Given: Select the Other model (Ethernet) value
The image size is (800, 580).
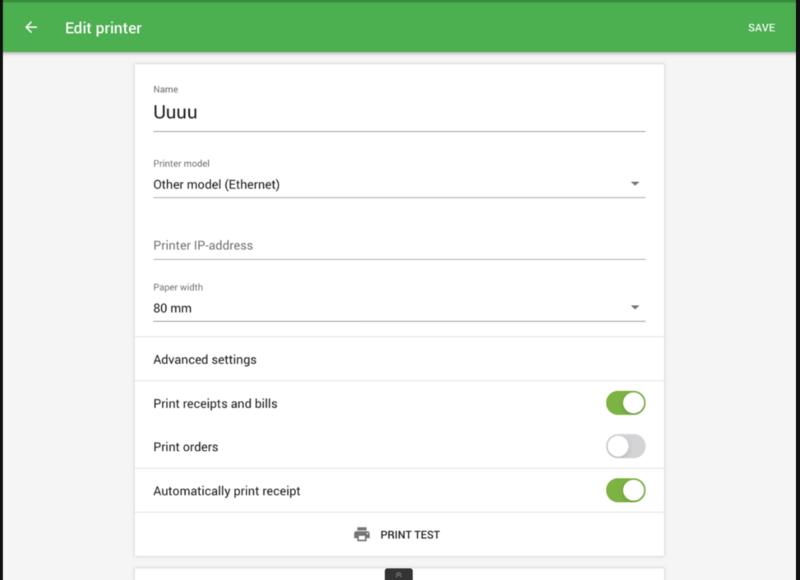Looking at the screenshot, I should click(x=216, y=185).
